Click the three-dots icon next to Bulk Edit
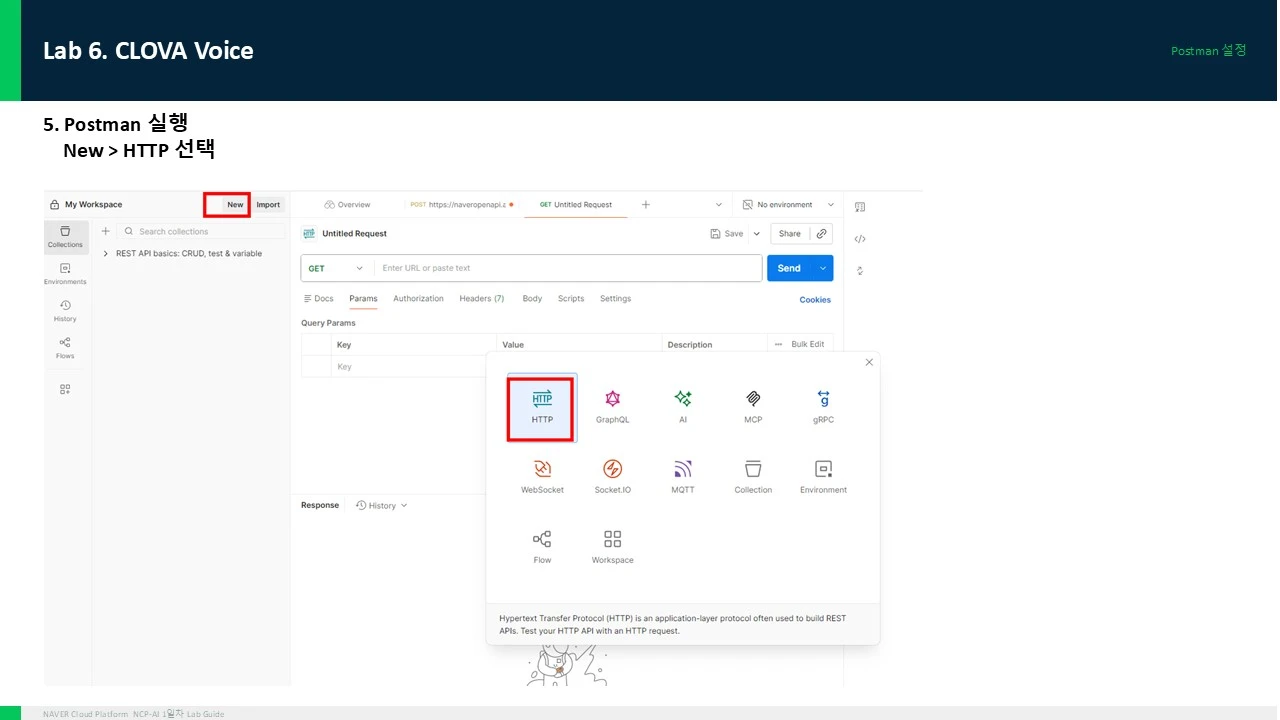 tap(778, 344)
